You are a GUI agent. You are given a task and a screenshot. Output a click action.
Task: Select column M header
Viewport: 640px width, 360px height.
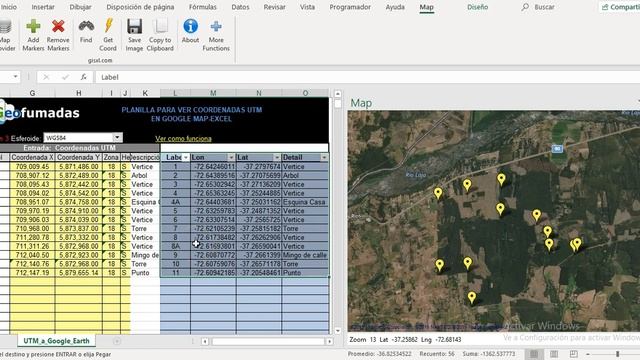[213, 93]
